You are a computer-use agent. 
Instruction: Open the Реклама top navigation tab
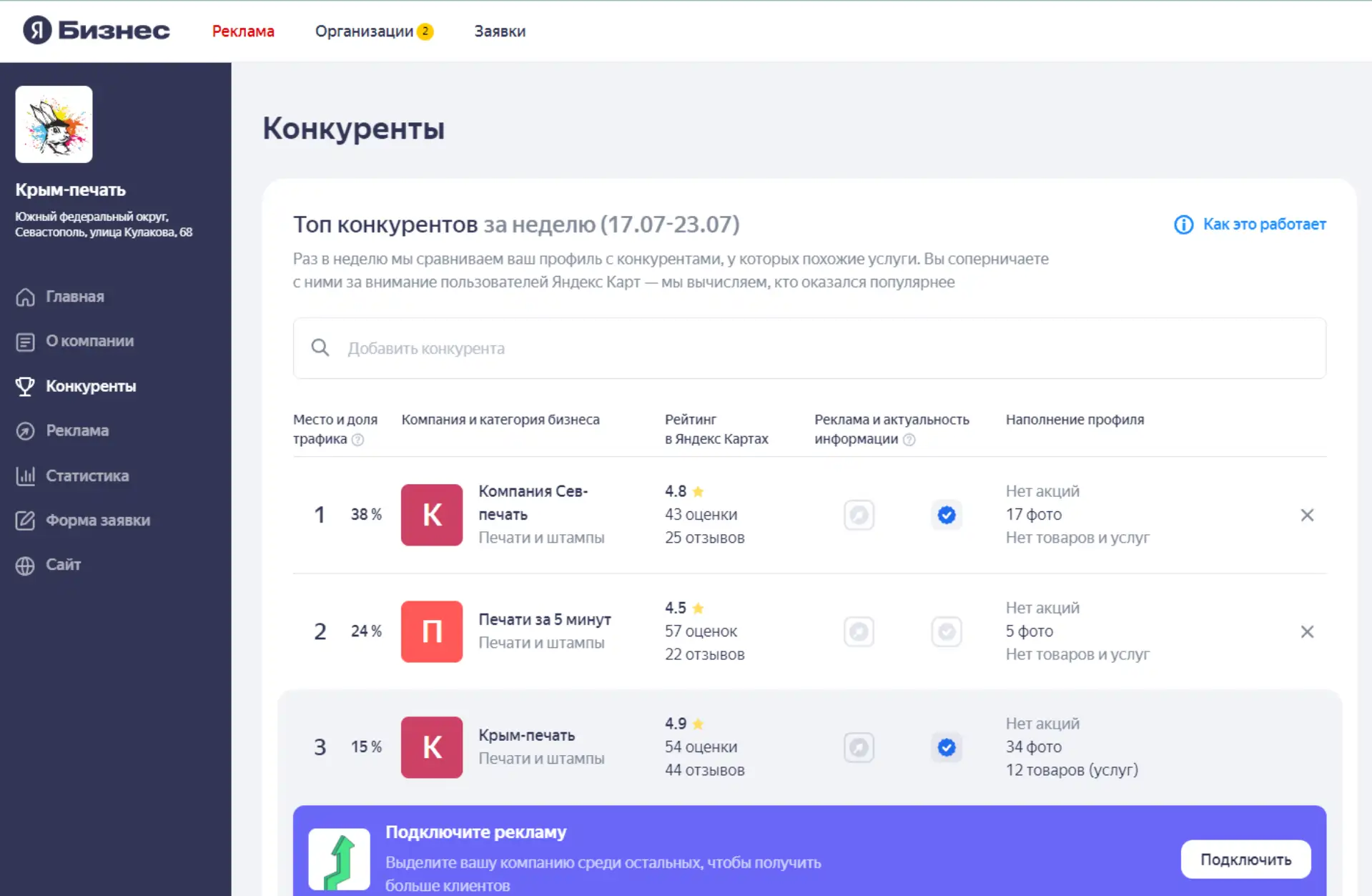[x=243, y=31]
